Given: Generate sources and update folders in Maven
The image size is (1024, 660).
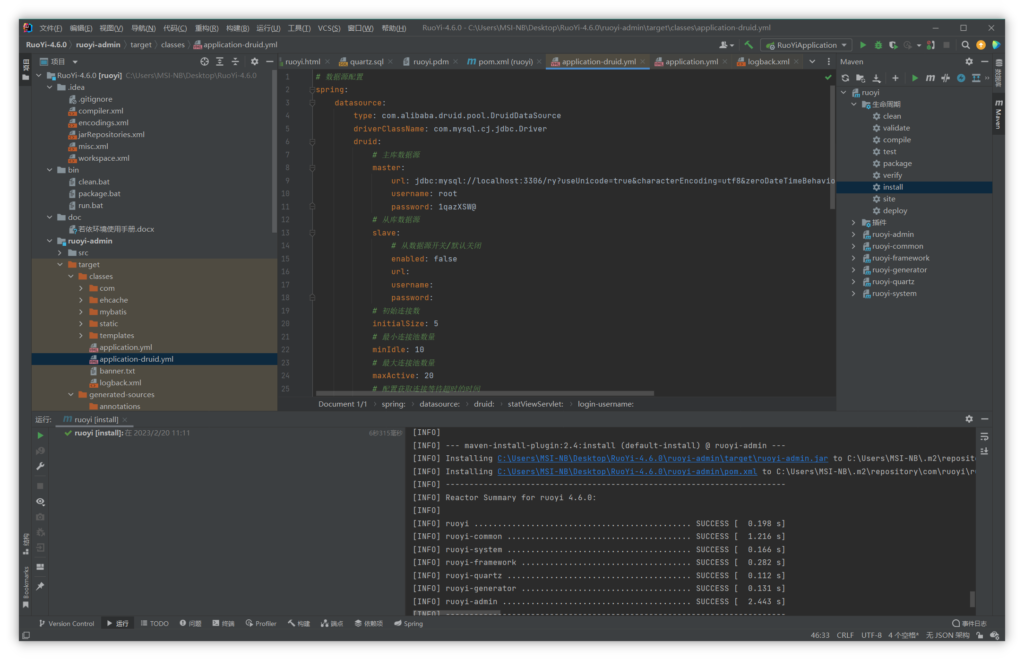Looking at the screenshot, I should 861,78.
